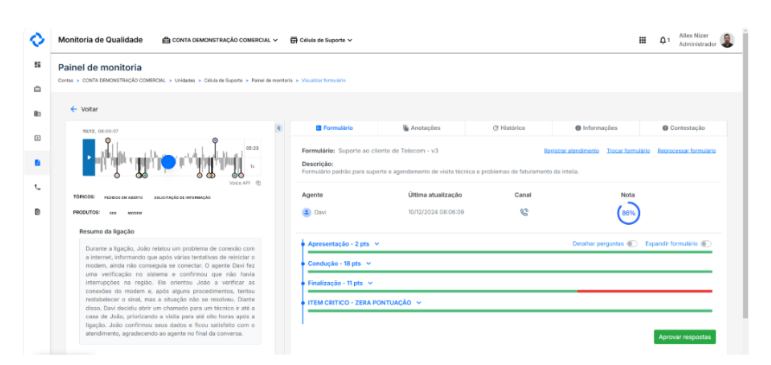Click the last pink marker below the waveform

241,175
